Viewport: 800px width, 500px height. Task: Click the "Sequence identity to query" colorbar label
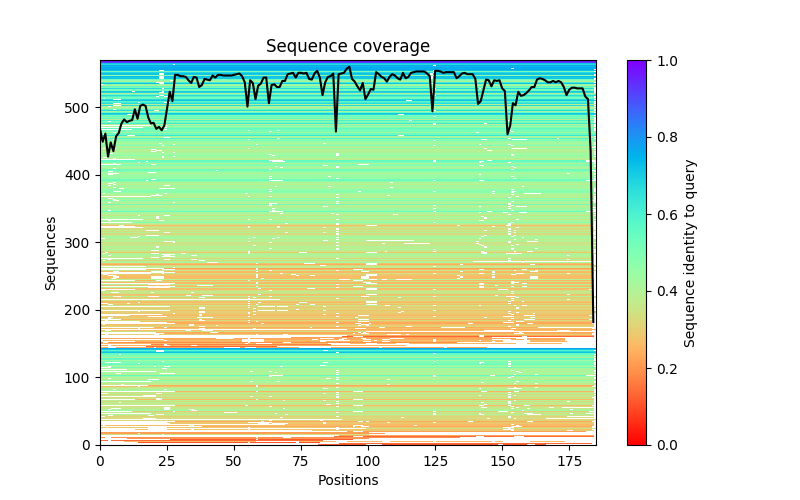pos(691,253)
